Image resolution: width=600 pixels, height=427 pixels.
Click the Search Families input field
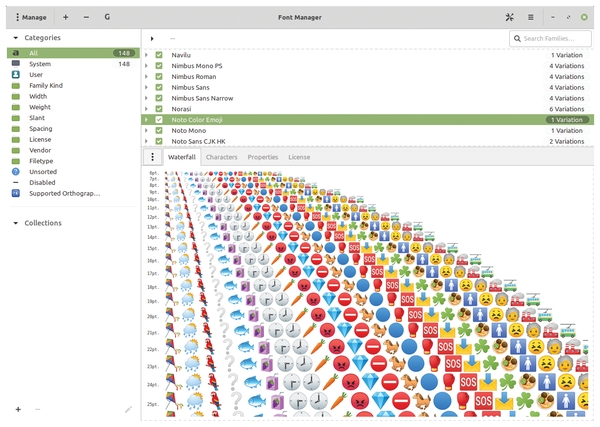[550, 39]
